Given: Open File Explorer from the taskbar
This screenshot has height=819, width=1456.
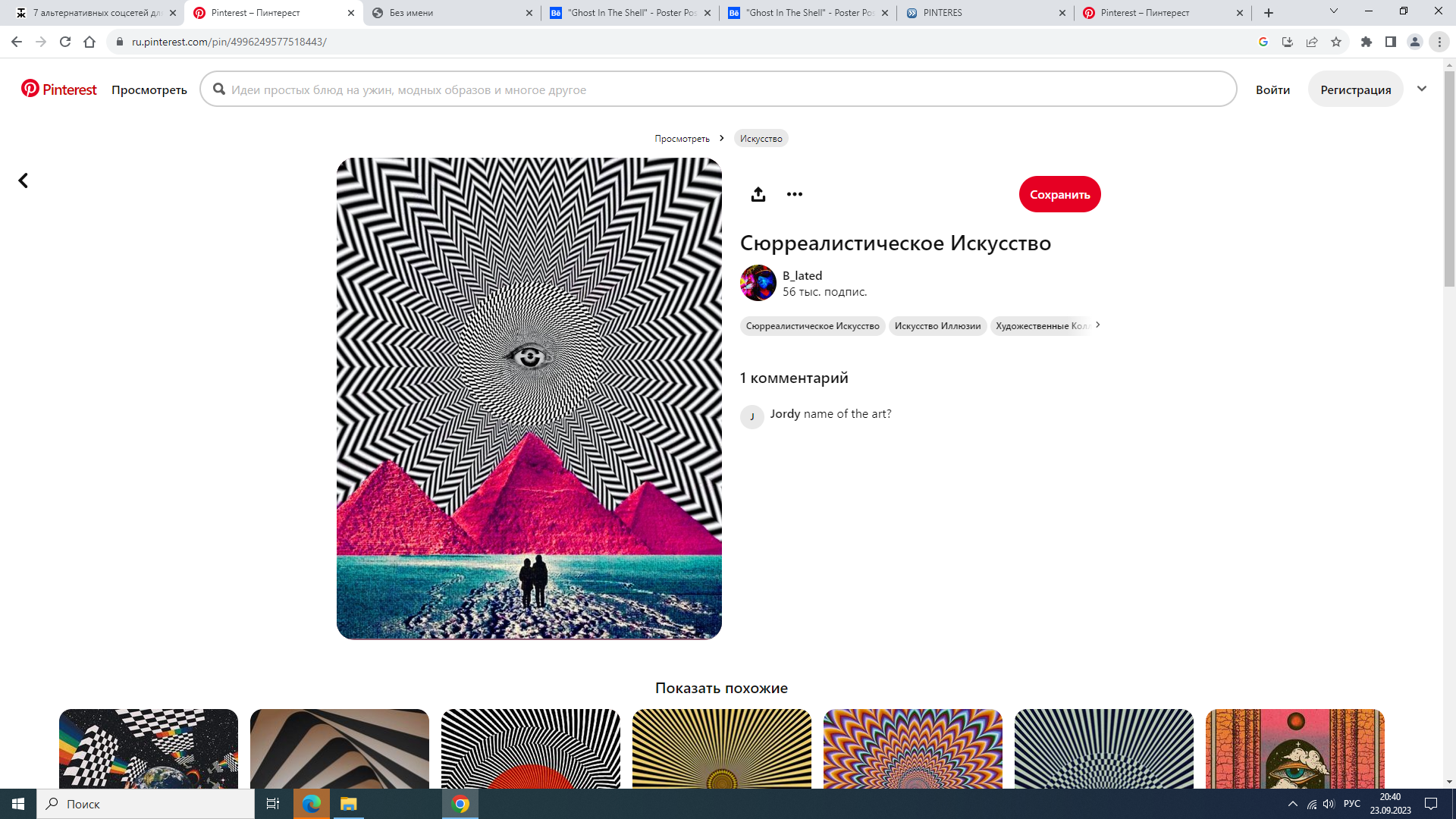Looking at the screenshot, I should (x=349, y=804).
